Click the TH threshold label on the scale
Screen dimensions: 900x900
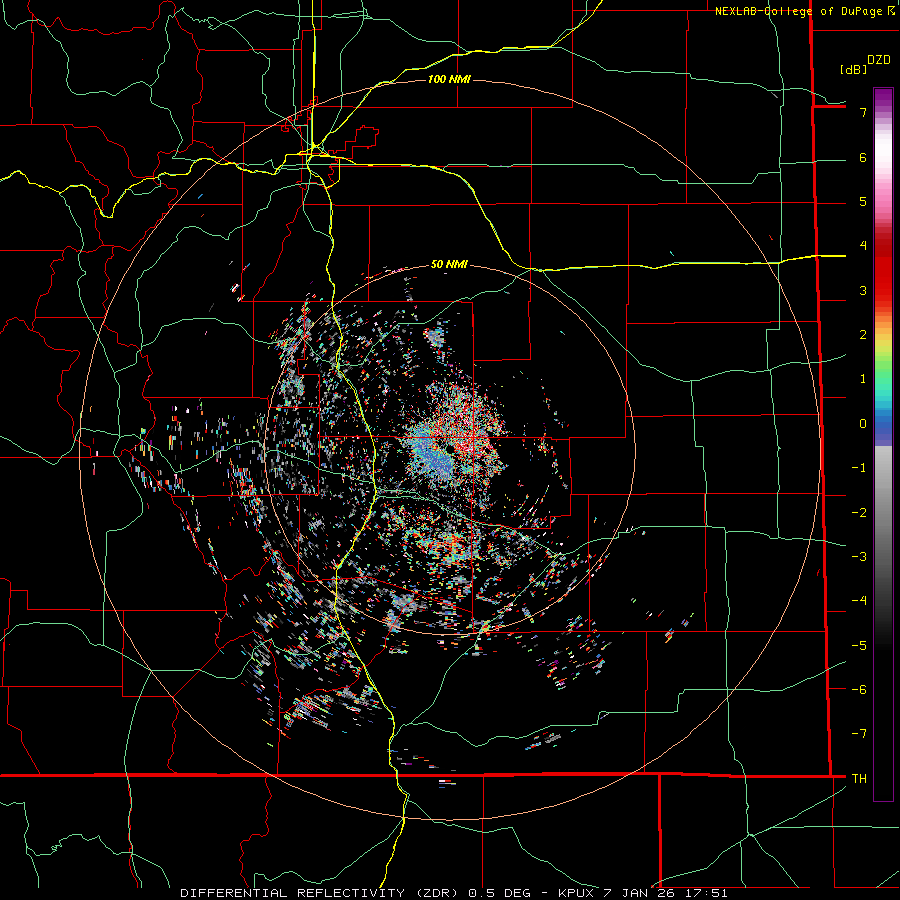(x=859, y=779)
